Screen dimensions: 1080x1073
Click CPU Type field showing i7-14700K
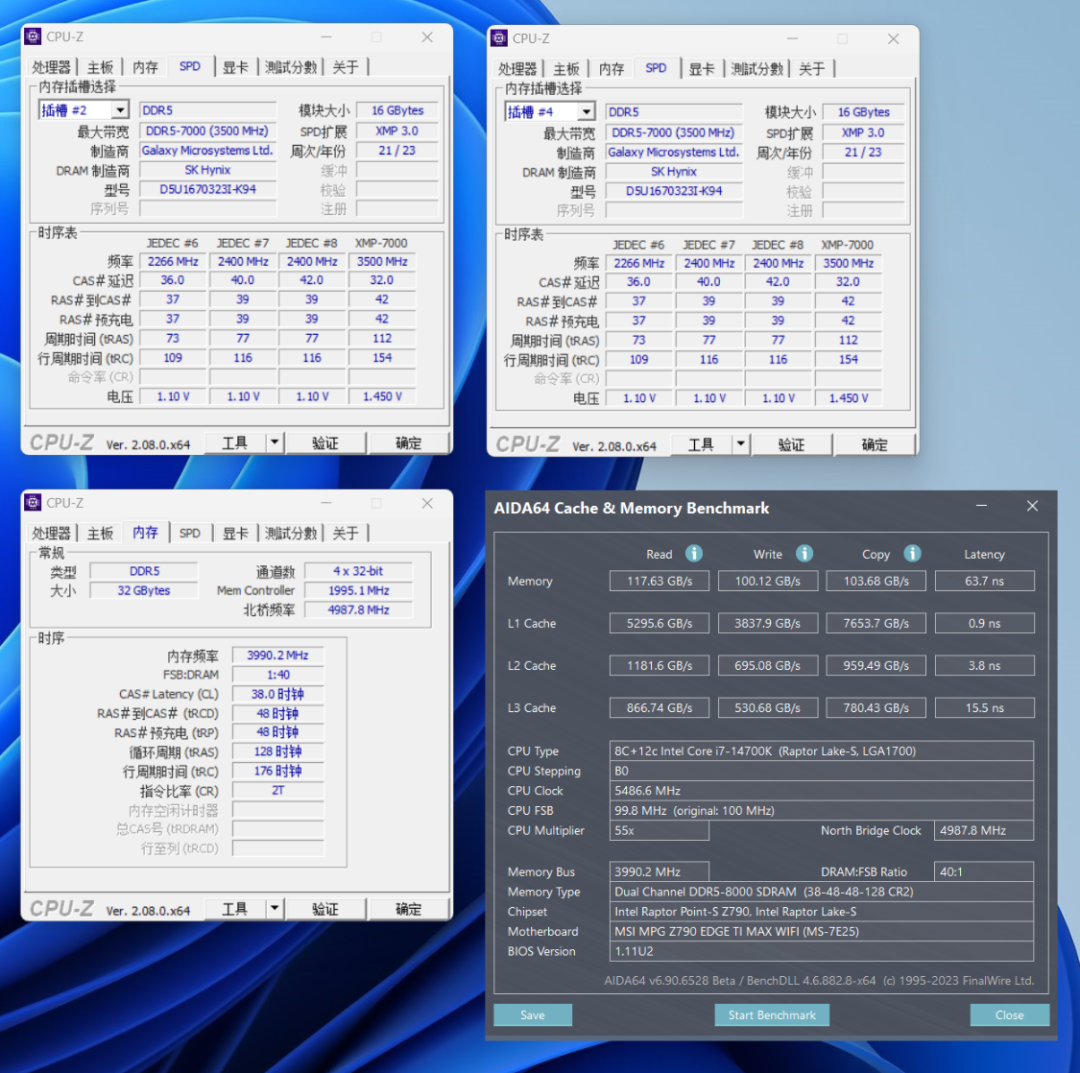(x=821, y=751)
